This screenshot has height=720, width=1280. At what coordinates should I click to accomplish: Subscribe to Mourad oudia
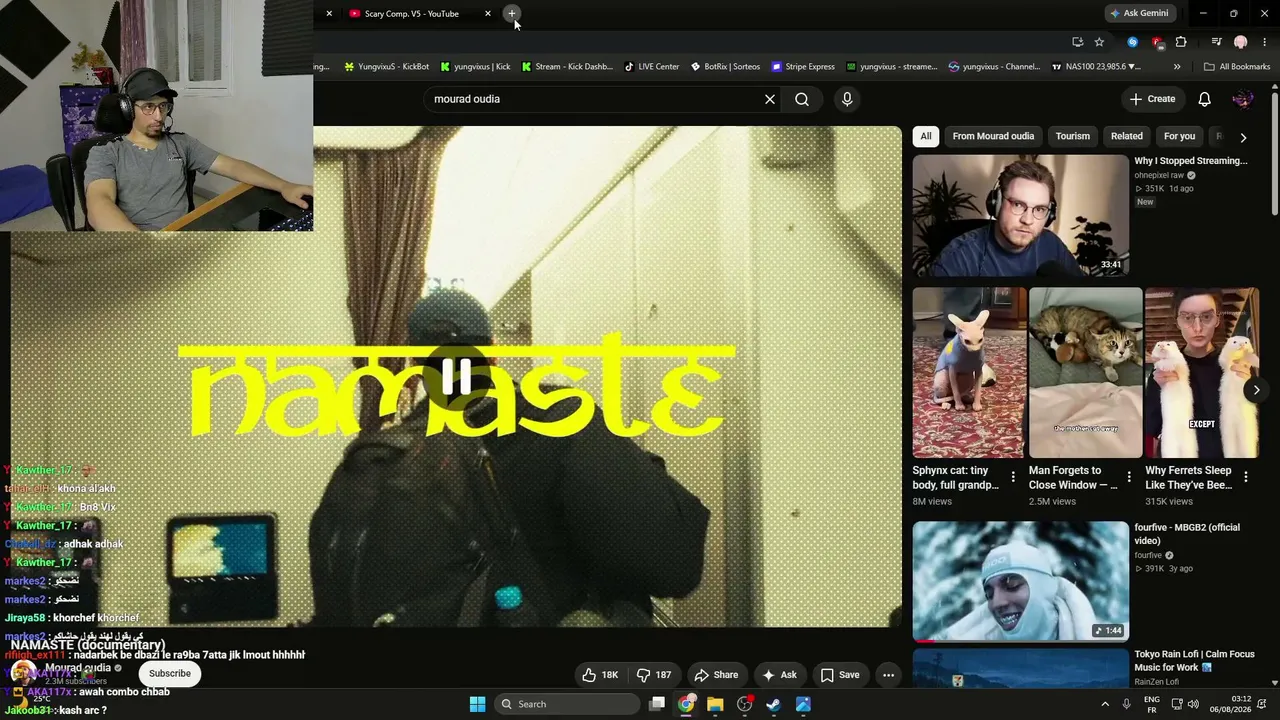point(170,673)
